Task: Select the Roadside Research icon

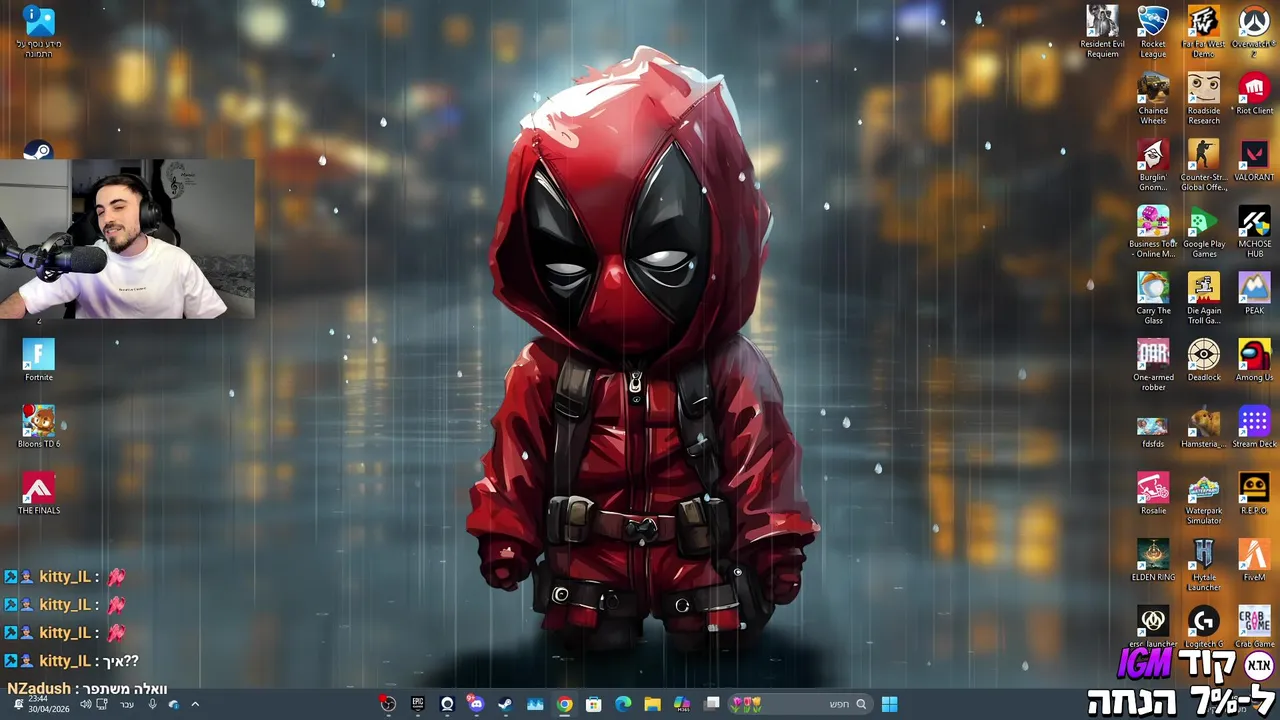Action: pos(1203,98)
